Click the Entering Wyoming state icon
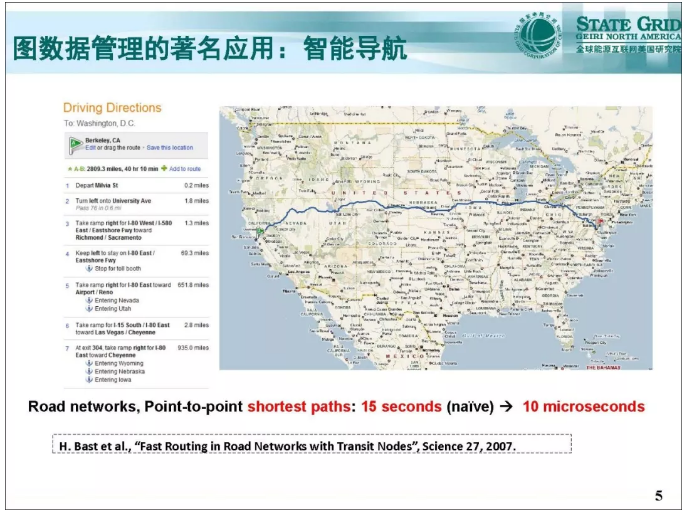This screenshot has height=513, width=684. pos(90,364)
